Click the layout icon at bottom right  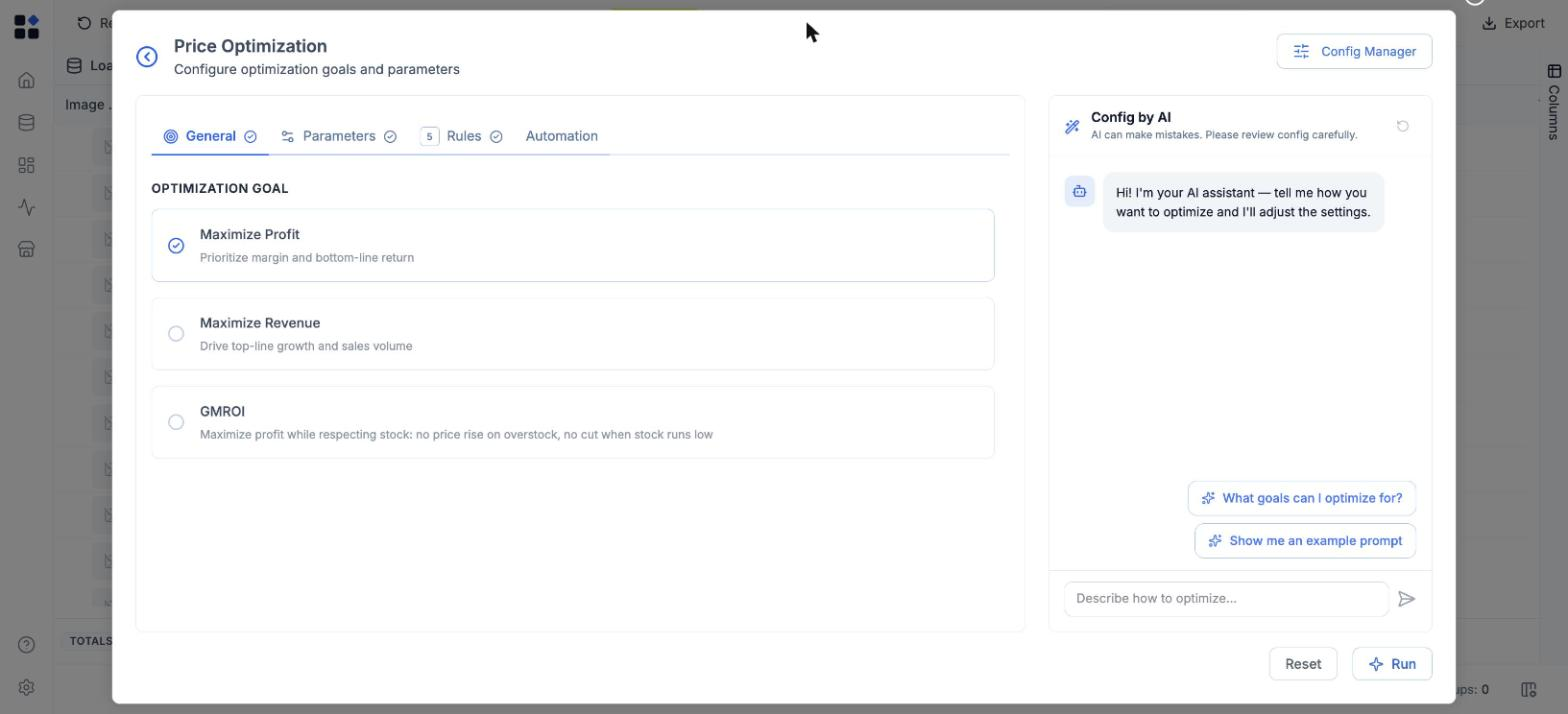(1528, 689)
